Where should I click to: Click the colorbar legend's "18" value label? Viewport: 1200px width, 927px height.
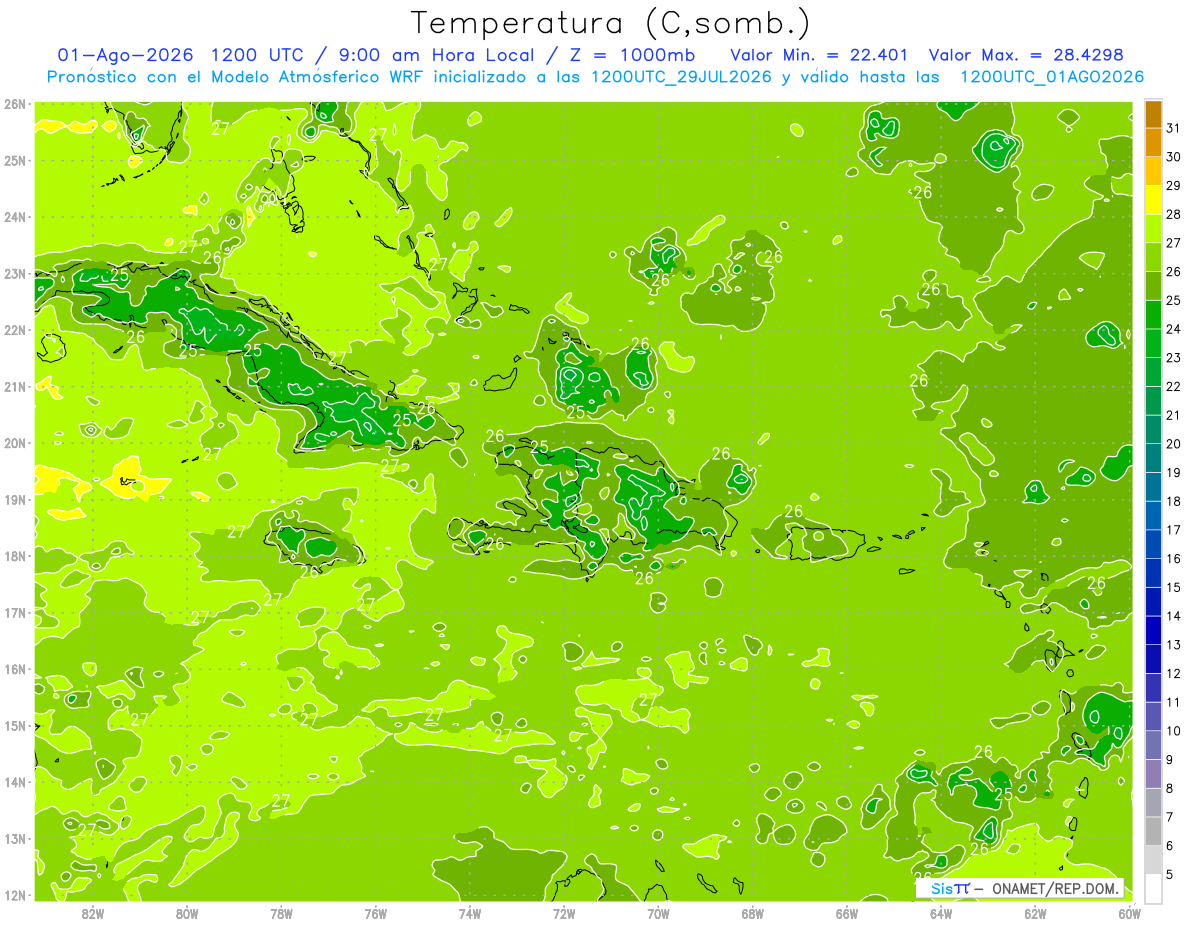coord(1173,501)
